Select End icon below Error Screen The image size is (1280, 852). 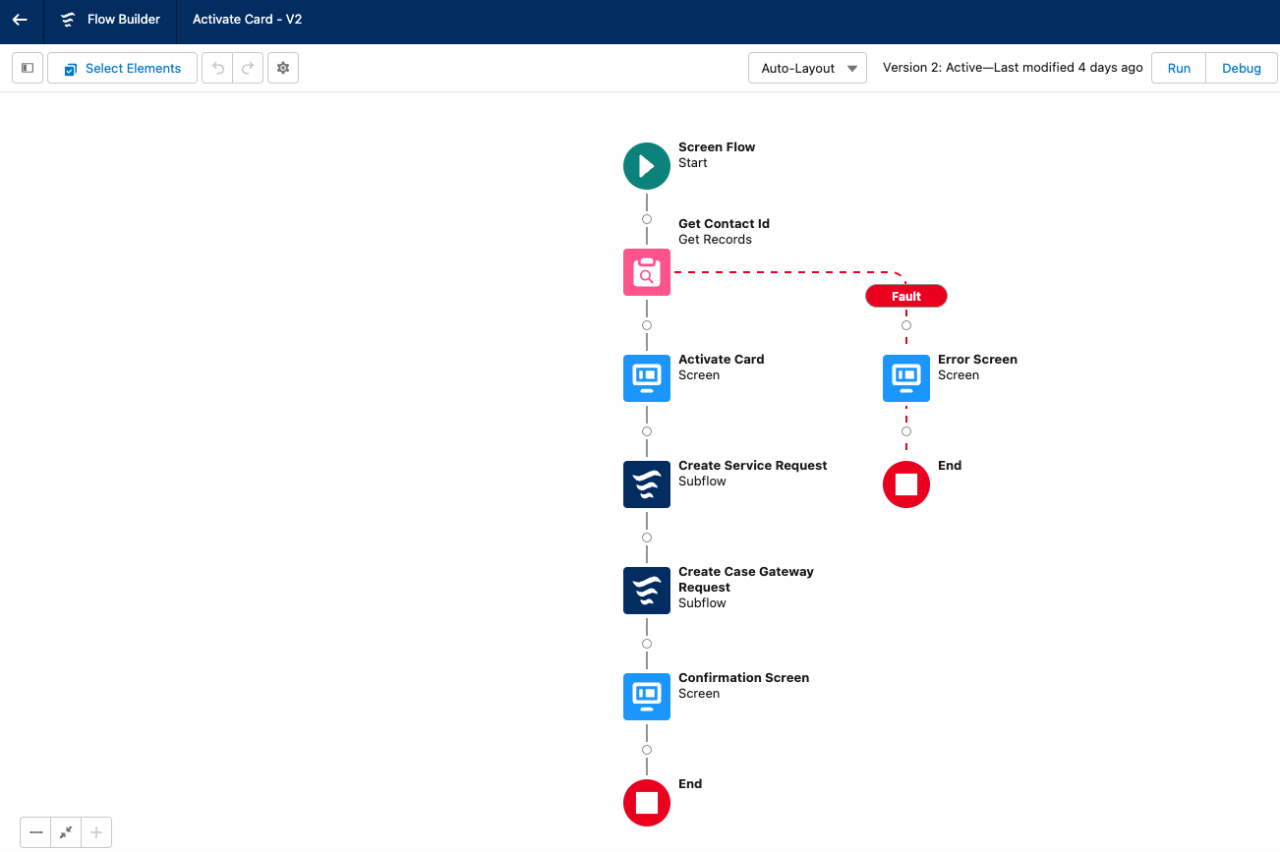pos(906,484)
